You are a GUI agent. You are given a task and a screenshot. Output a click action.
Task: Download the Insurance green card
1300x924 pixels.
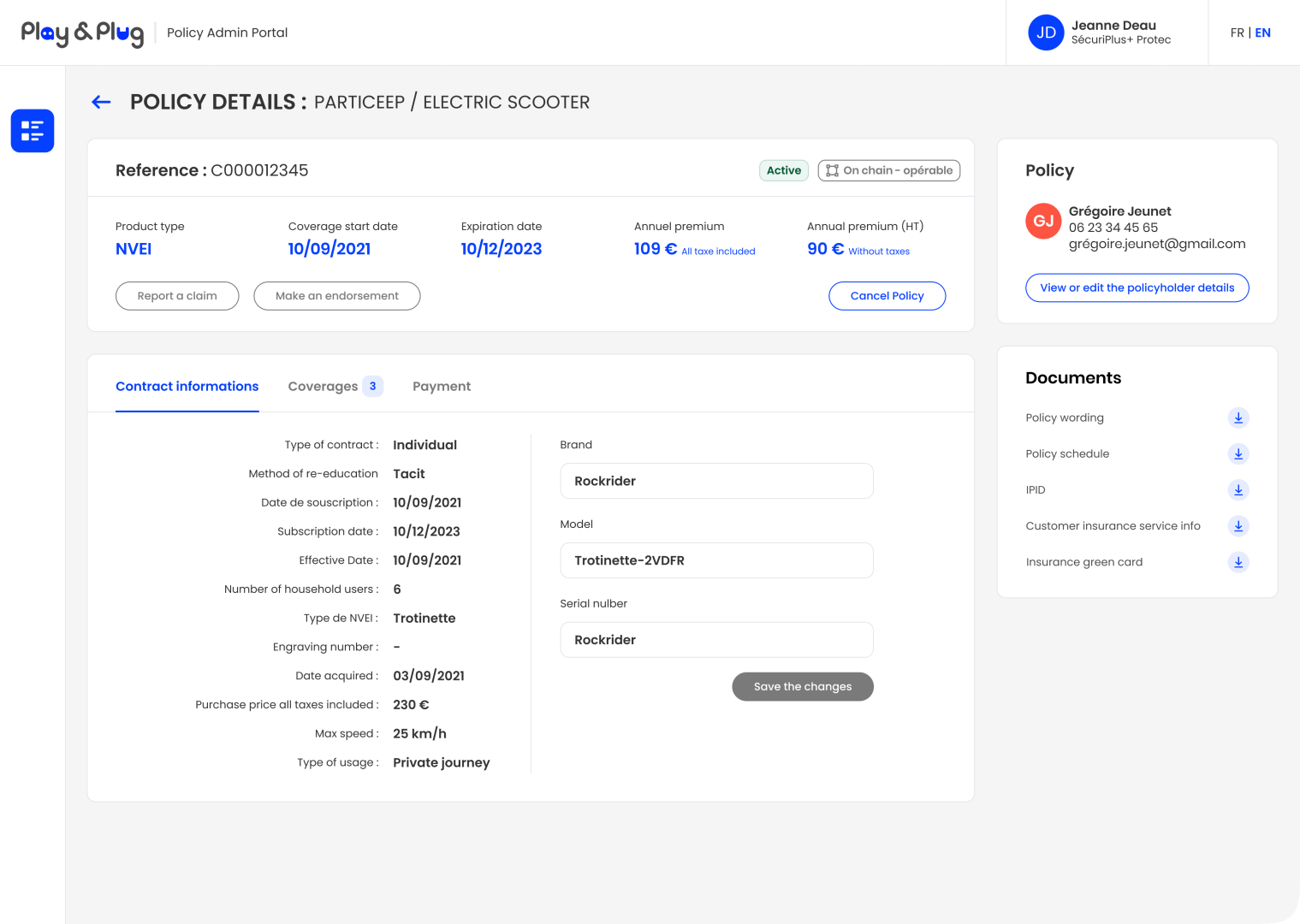point(1238,562)
